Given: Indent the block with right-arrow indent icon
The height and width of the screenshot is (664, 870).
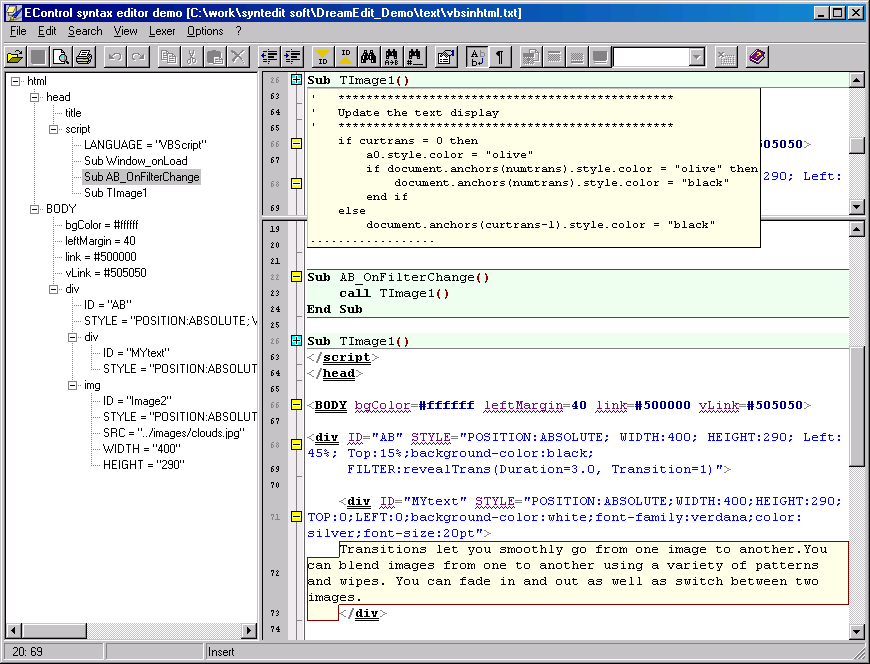Looking at the screenshot, I should (292, 57).
